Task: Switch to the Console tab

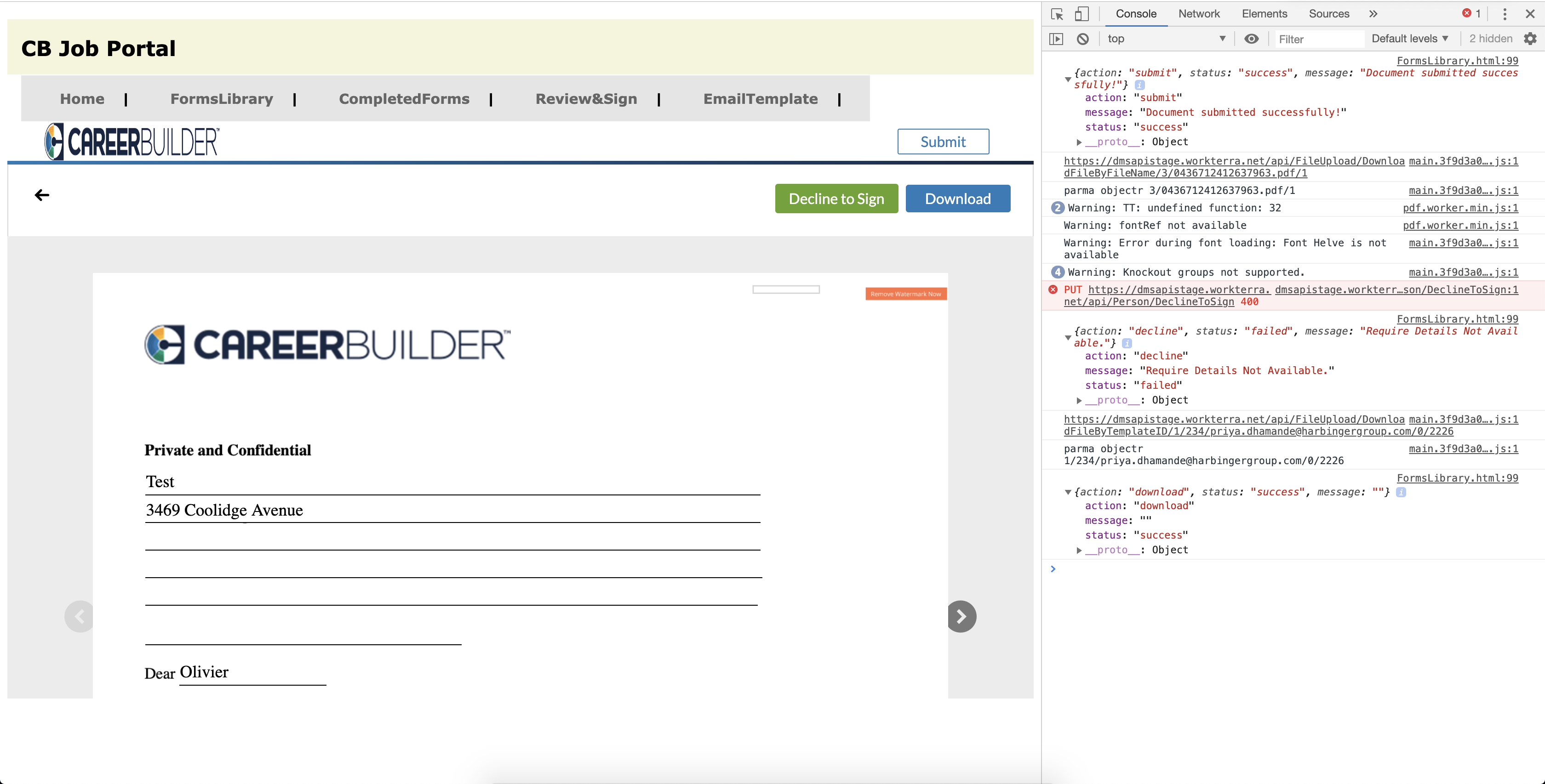Action: 1136,14
